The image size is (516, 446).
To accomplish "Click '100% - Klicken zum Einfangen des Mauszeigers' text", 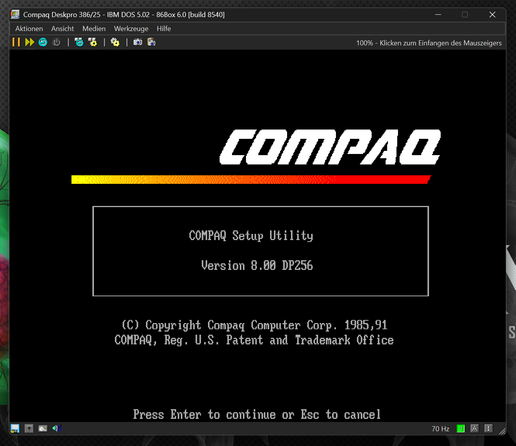I will (x=429, y=43).
